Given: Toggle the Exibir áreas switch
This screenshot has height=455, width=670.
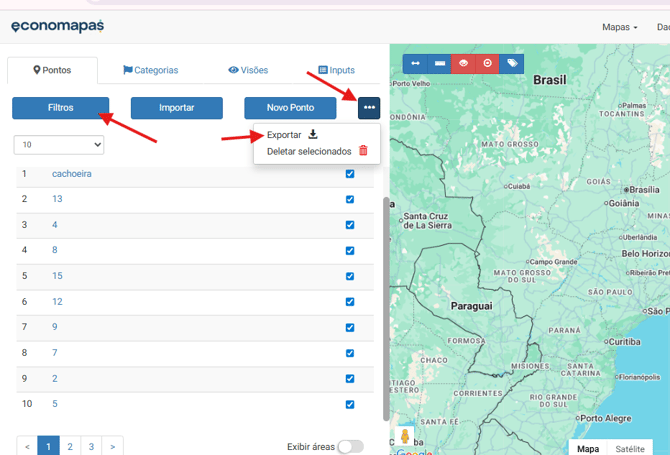Looking at the screenshot, I should [x=350, y=447].
